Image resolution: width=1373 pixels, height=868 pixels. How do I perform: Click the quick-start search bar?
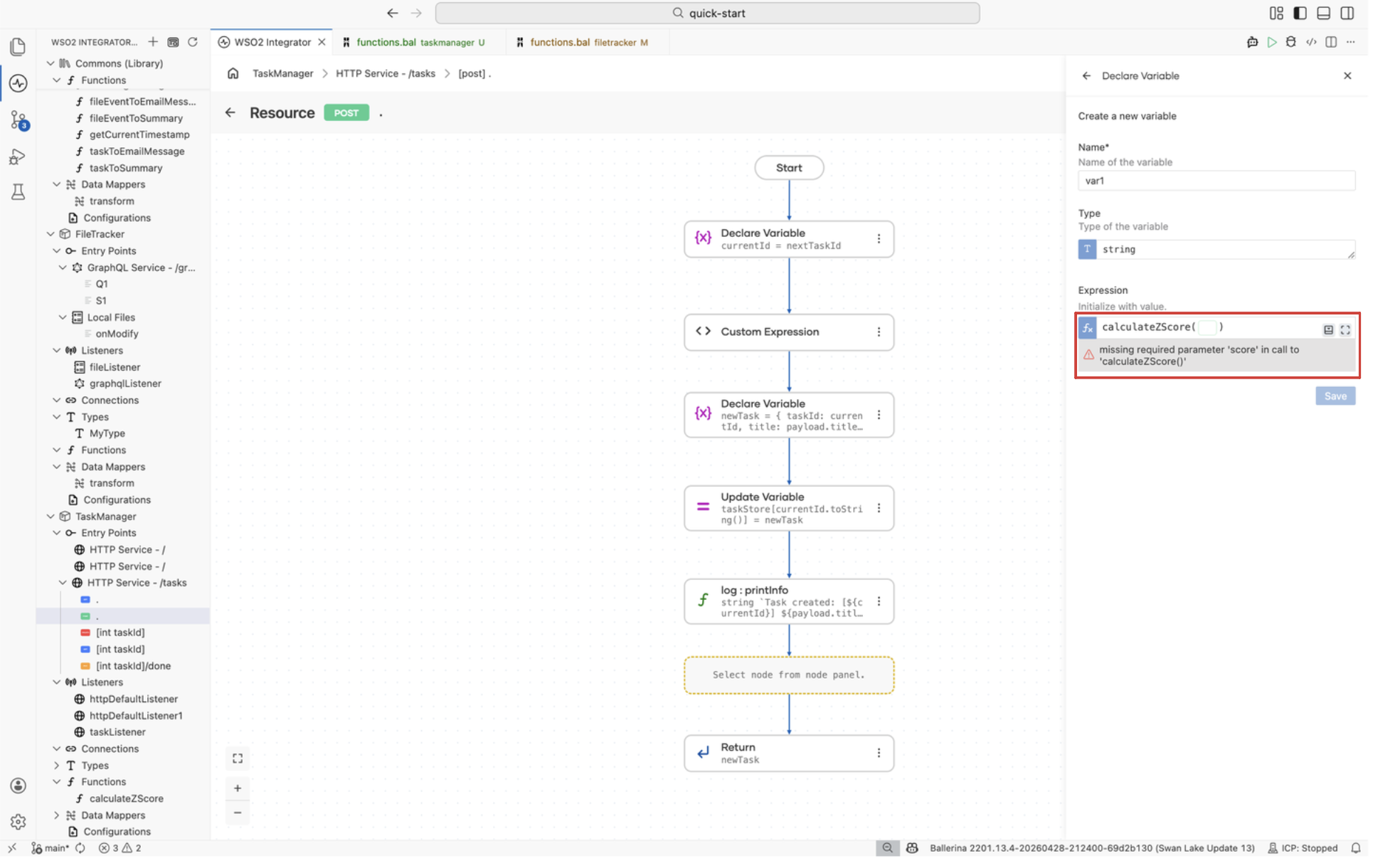tap(707, 13)
